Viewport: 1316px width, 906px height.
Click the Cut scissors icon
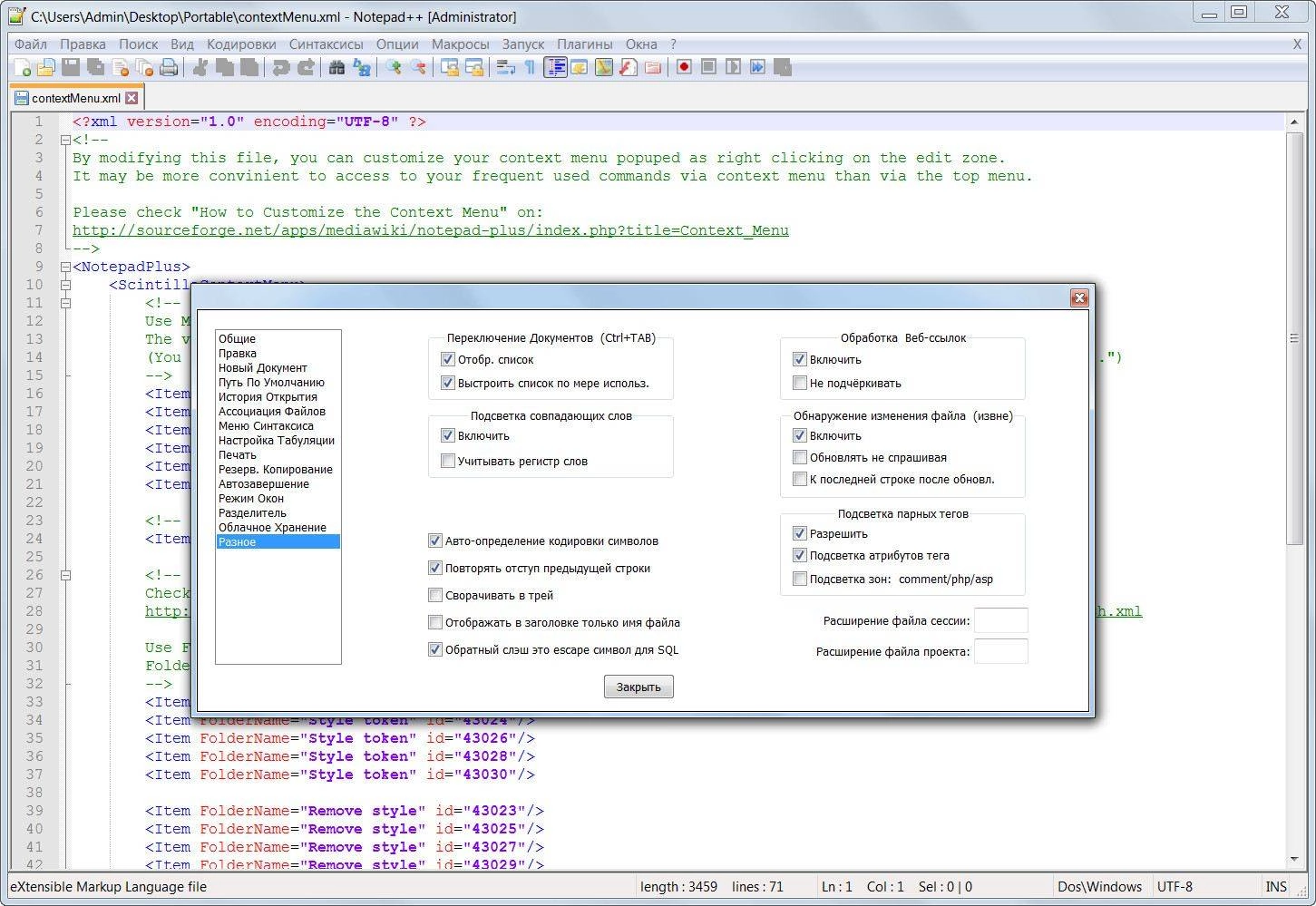pos(200,67)
